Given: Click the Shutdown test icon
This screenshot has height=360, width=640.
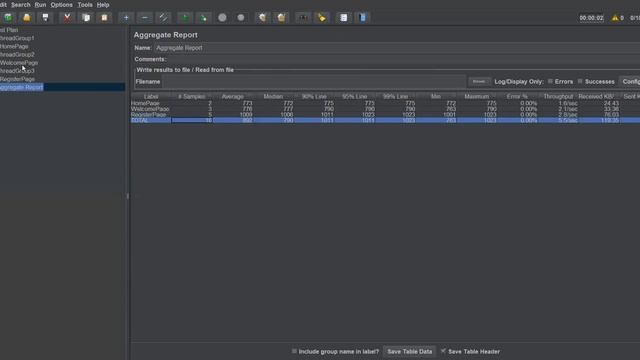Looking at the screenshot, I should coord(241,18).
